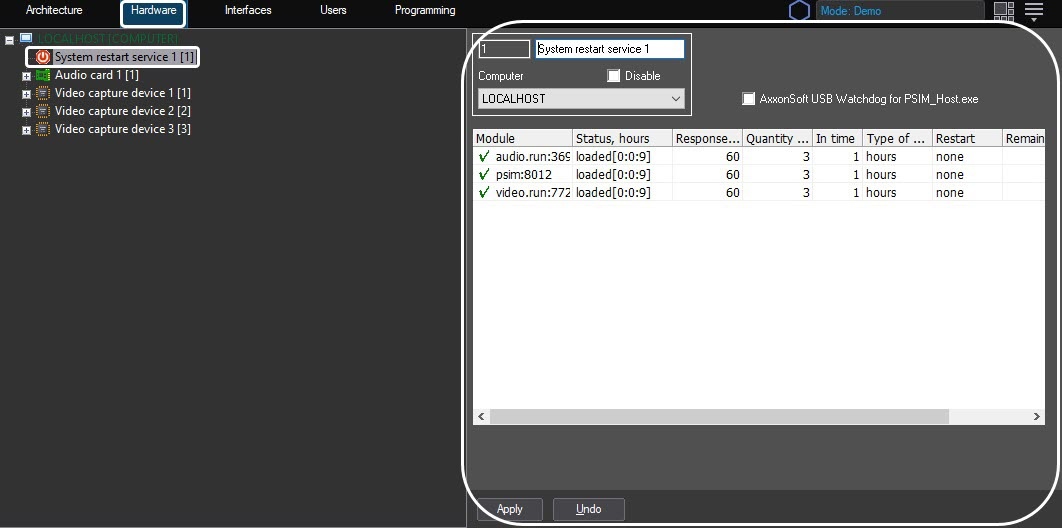Enable AxxonSoft USB Watchdog checkbox
1062x528 pixels.
(x=749, y=99)
